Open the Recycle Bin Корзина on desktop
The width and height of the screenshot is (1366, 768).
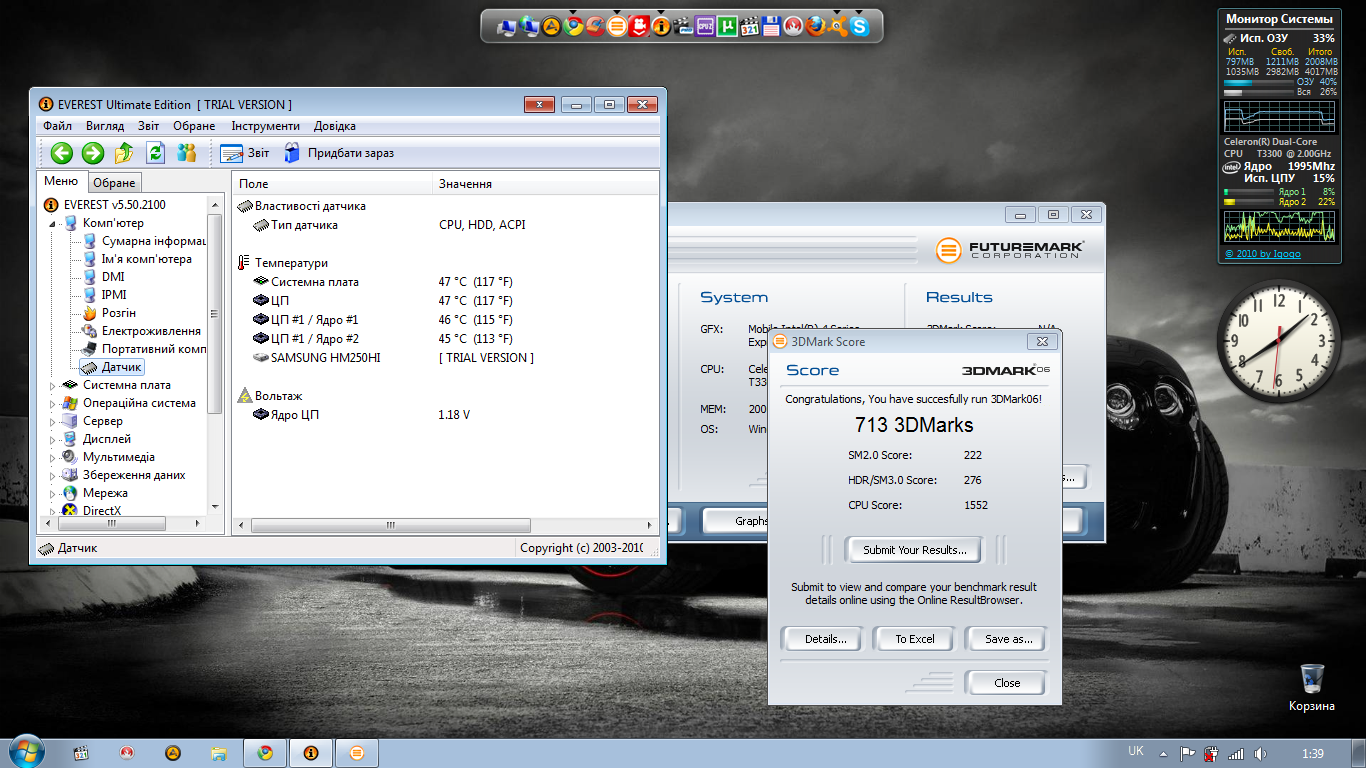click(1311, 688)
